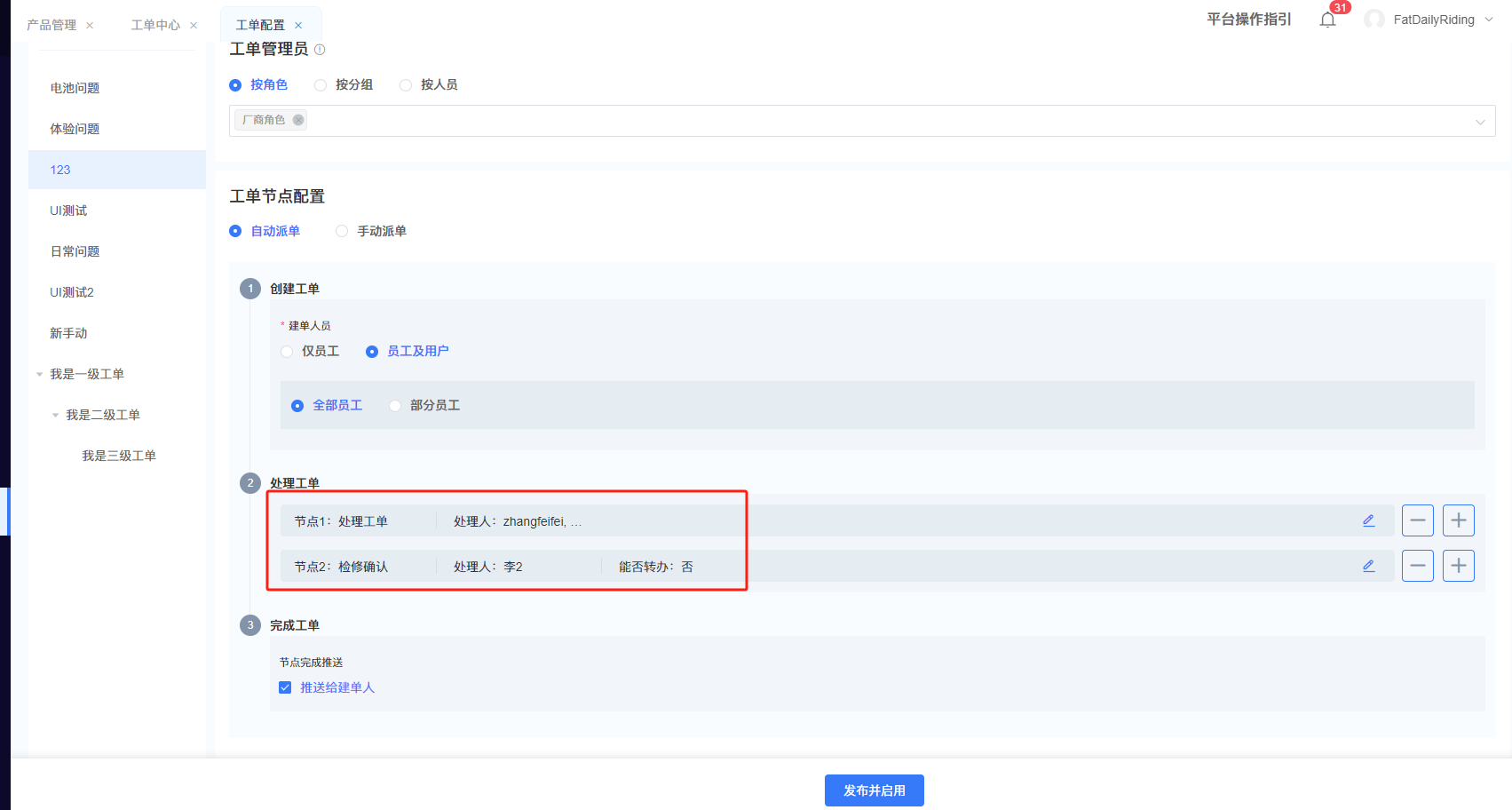Select the 按分组 radio option
The image size is (1512, 810).
[321, 85]
